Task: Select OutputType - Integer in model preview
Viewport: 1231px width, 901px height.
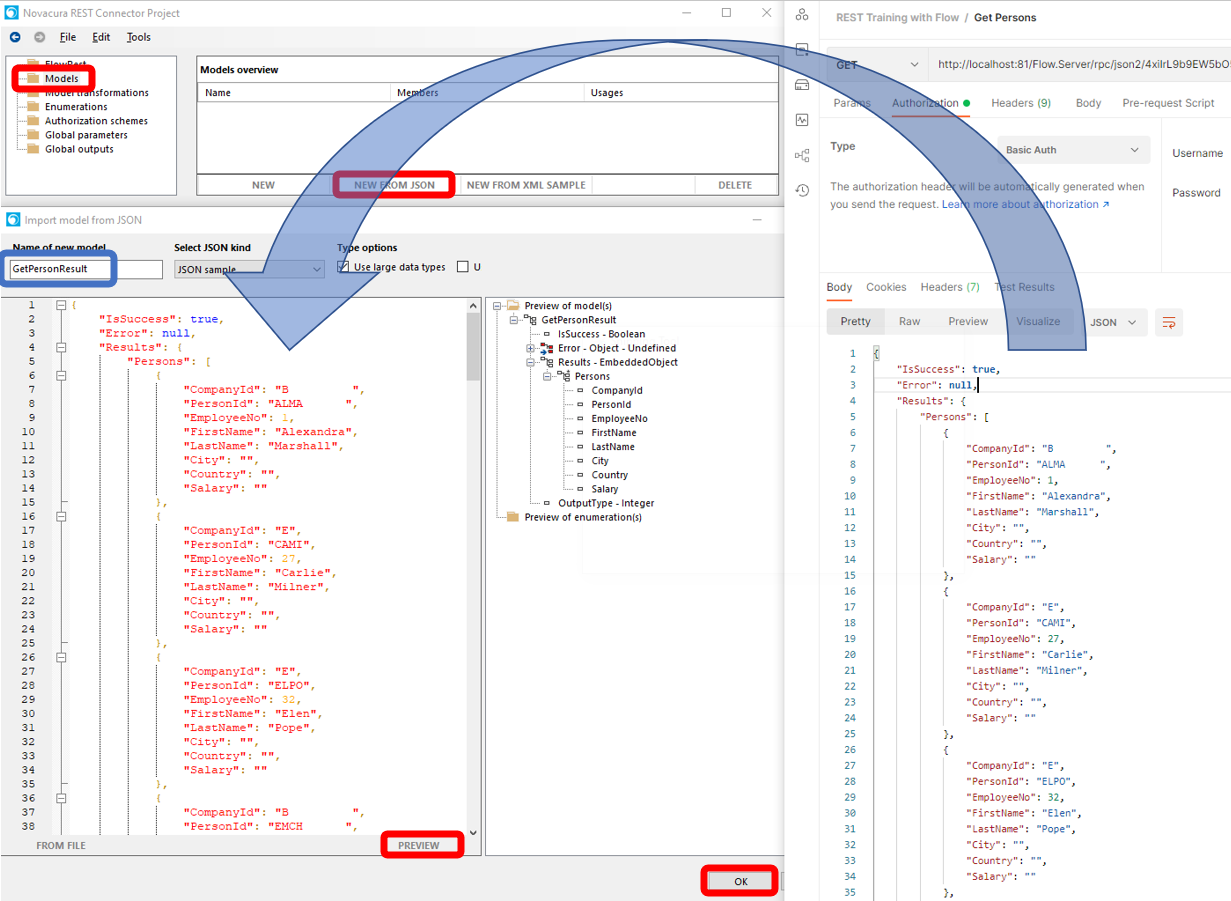Action: pos(606,503)
